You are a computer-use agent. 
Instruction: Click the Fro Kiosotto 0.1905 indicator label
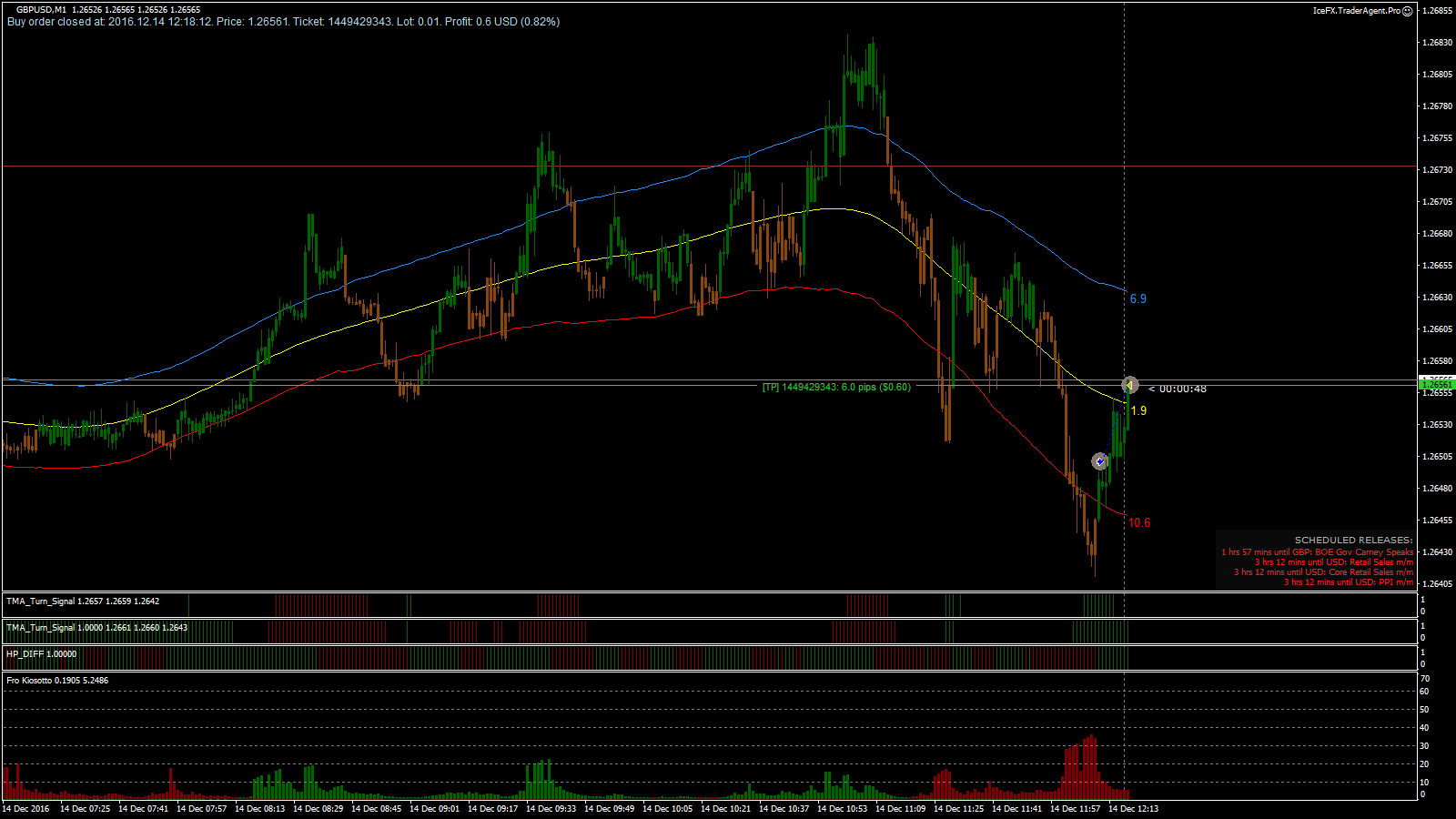[x=57, y=680]
